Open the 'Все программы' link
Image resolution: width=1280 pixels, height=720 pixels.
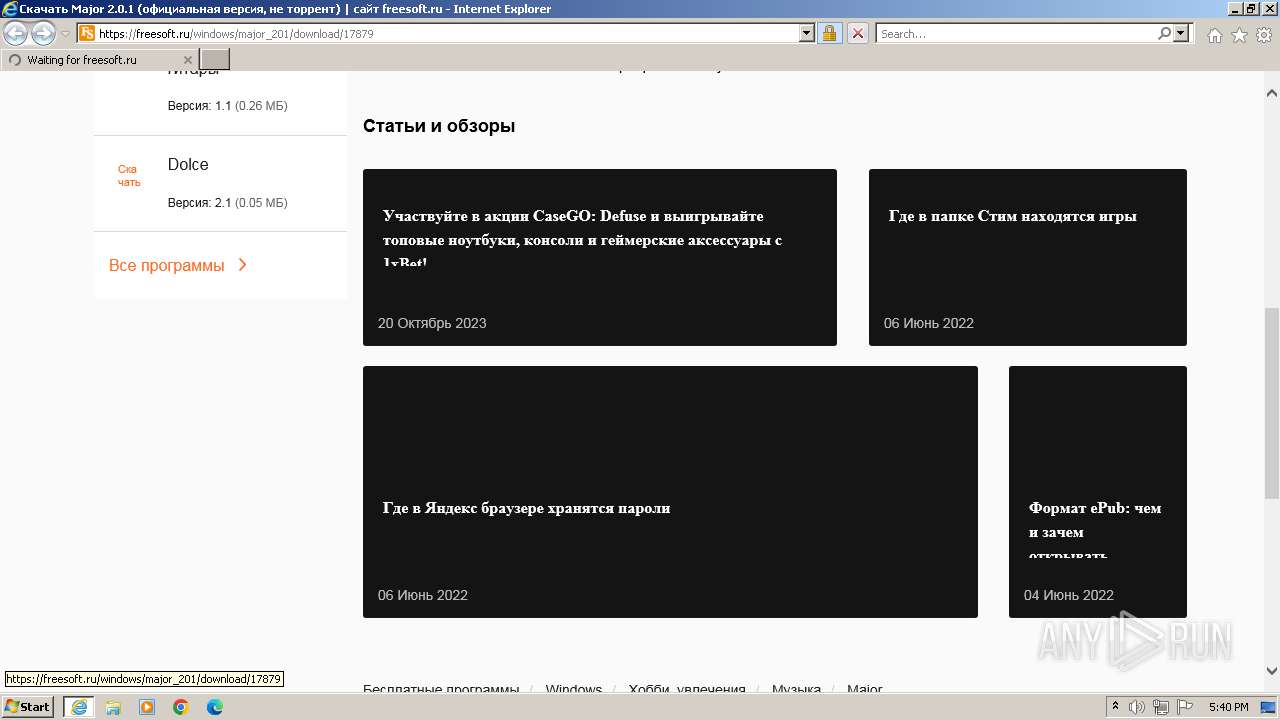tap(166, 266)
